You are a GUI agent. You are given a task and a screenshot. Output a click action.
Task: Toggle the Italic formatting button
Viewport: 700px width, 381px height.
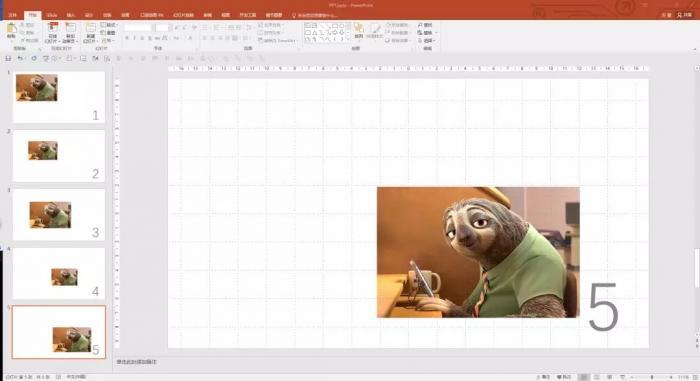tap(135, 38)
